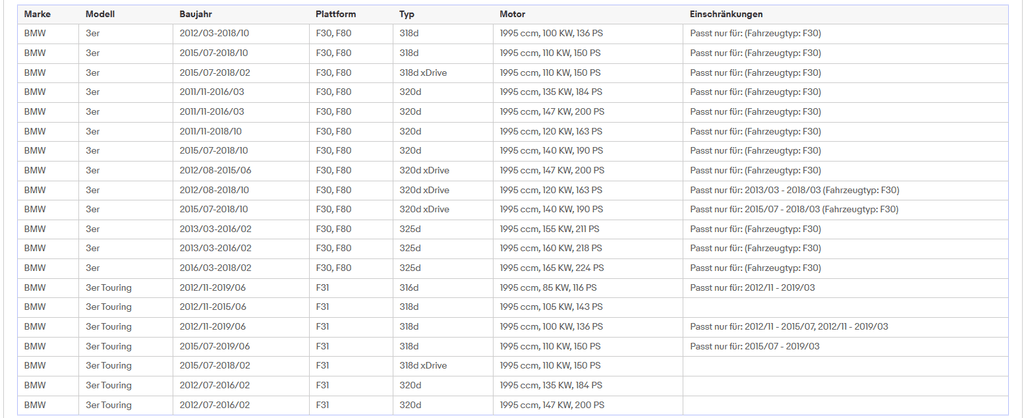Click motor cell 1995 ccm, 165 KW, 224 PS
Viewport: 1024px width, 418px height.
(x=552, y=268)
